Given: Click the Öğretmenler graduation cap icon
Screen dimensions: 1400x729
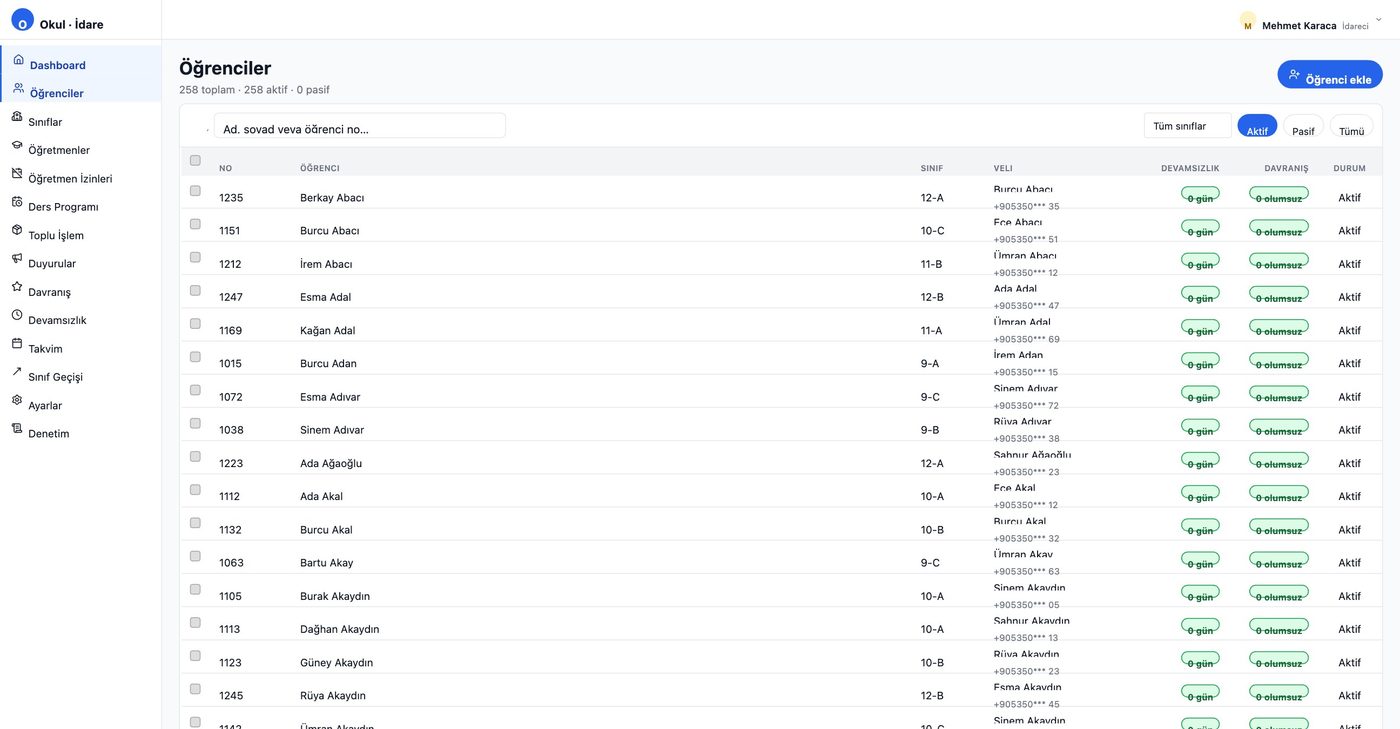Looking at the screenshot, I should point(17,145).
